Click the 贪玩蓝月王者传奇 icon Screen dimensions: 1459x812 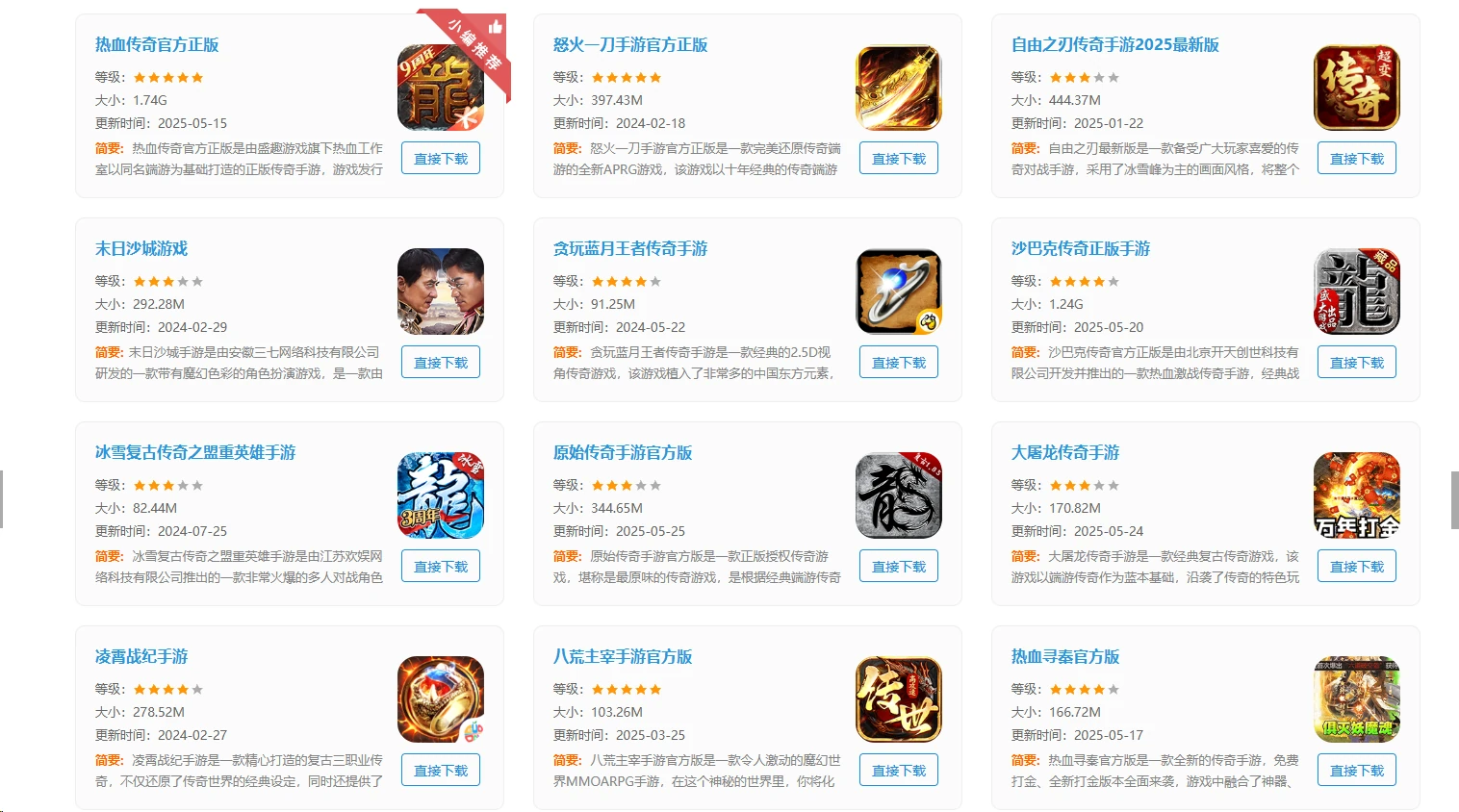click(899, 292)
